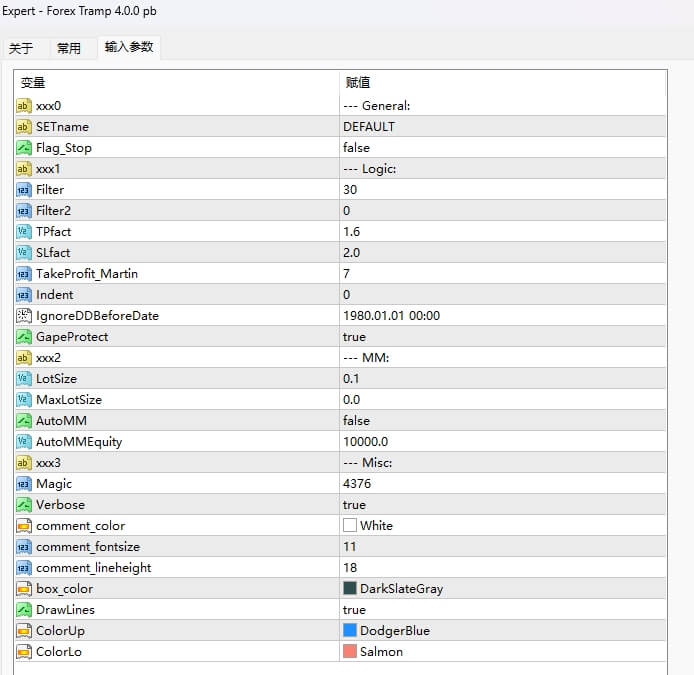Click the double-type icon beside MaxLotSize

(24, 400)
